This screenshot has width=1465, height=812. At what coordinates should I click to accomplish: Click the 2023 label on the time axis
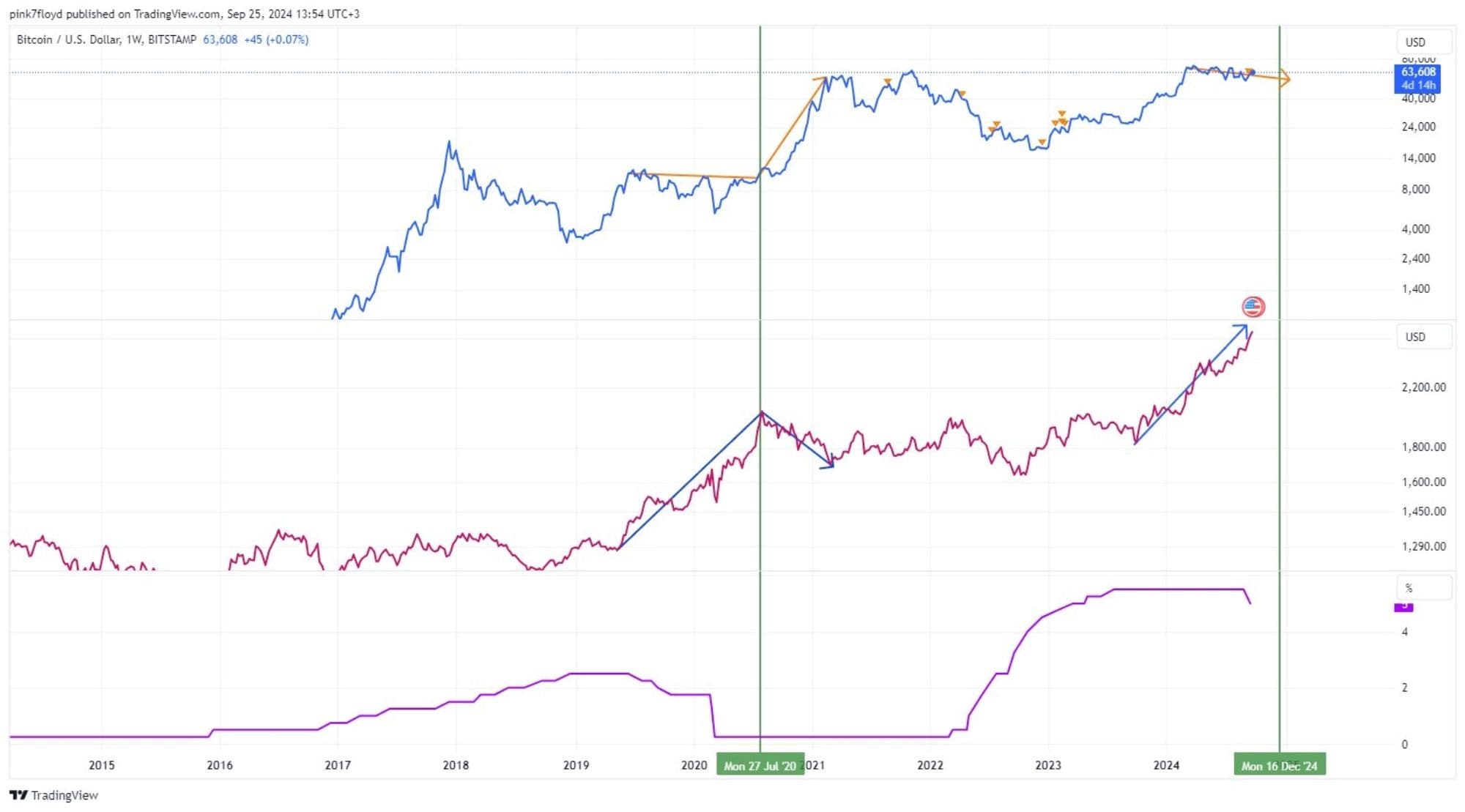coord(1047,765)
